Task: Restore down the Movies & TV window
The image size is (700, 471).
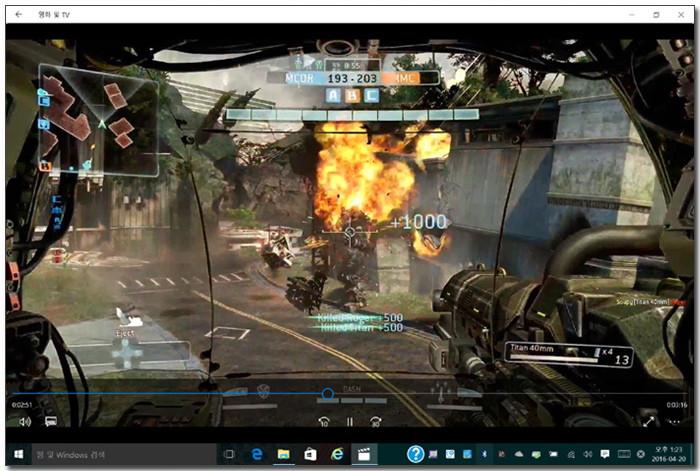Action: (656, 15)
